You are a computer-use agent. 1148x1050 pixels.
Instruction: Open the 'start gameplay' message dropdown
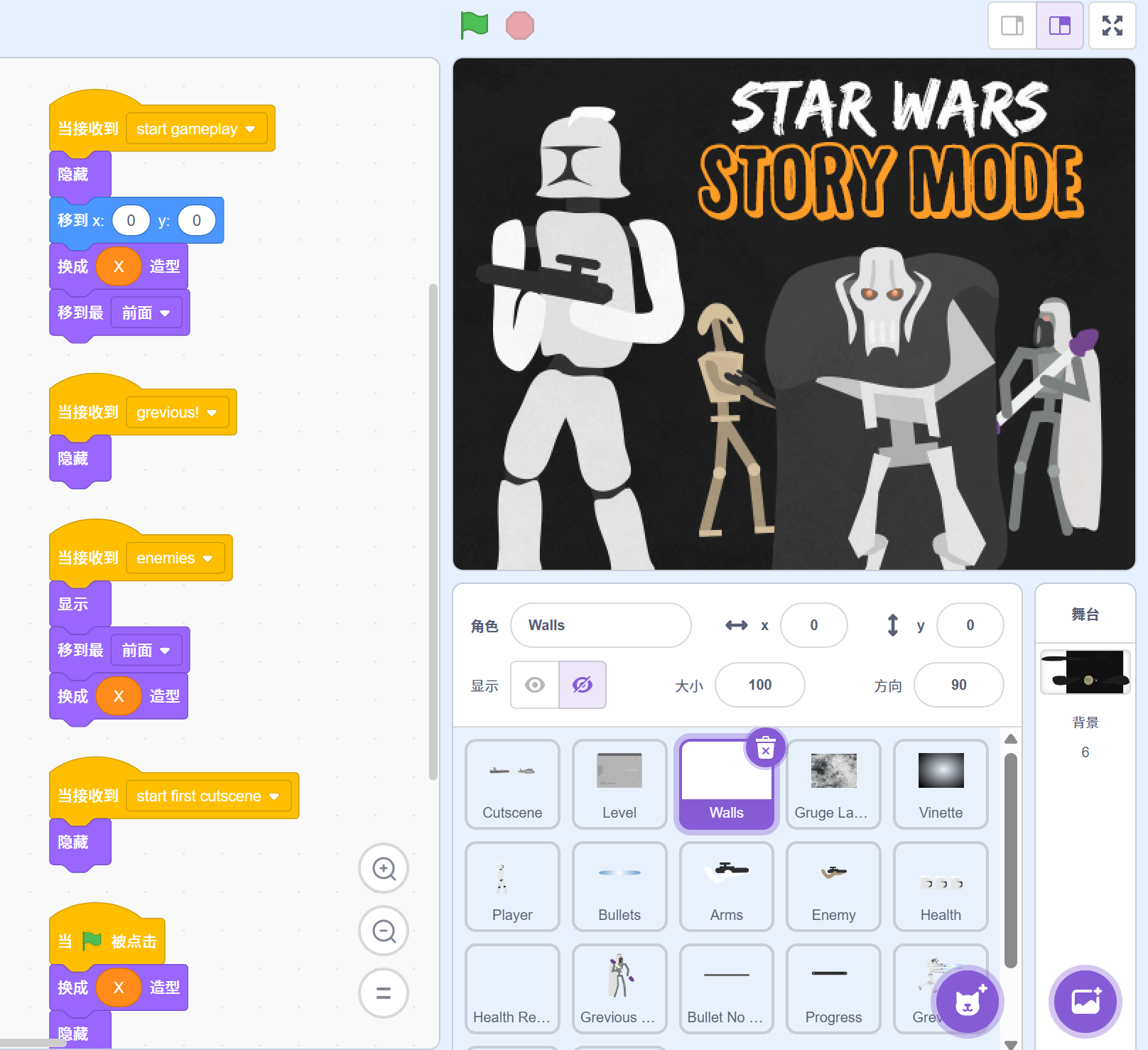(250, 129)
